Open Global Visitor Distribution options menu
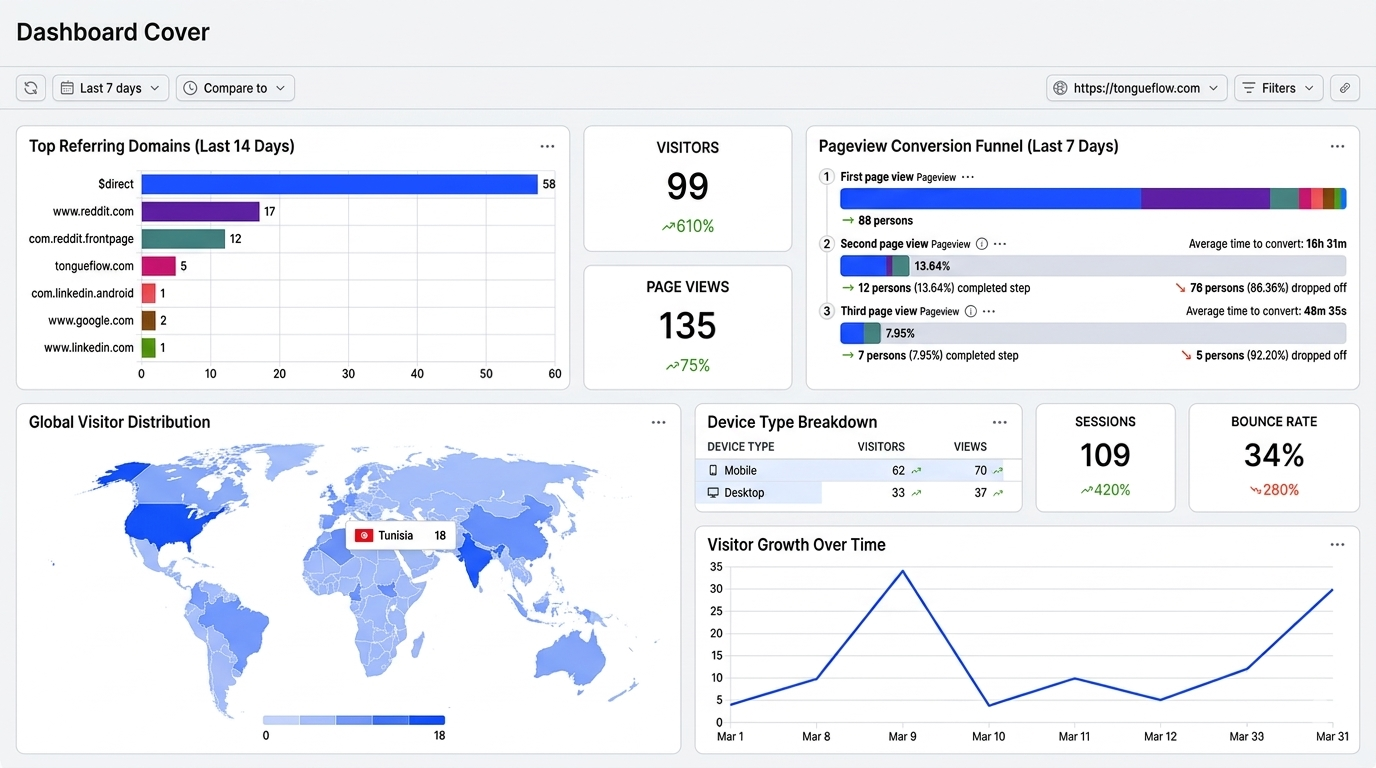Image resolution: width=1376 pixels, height=768 pixels. click(x=658, y=422)
